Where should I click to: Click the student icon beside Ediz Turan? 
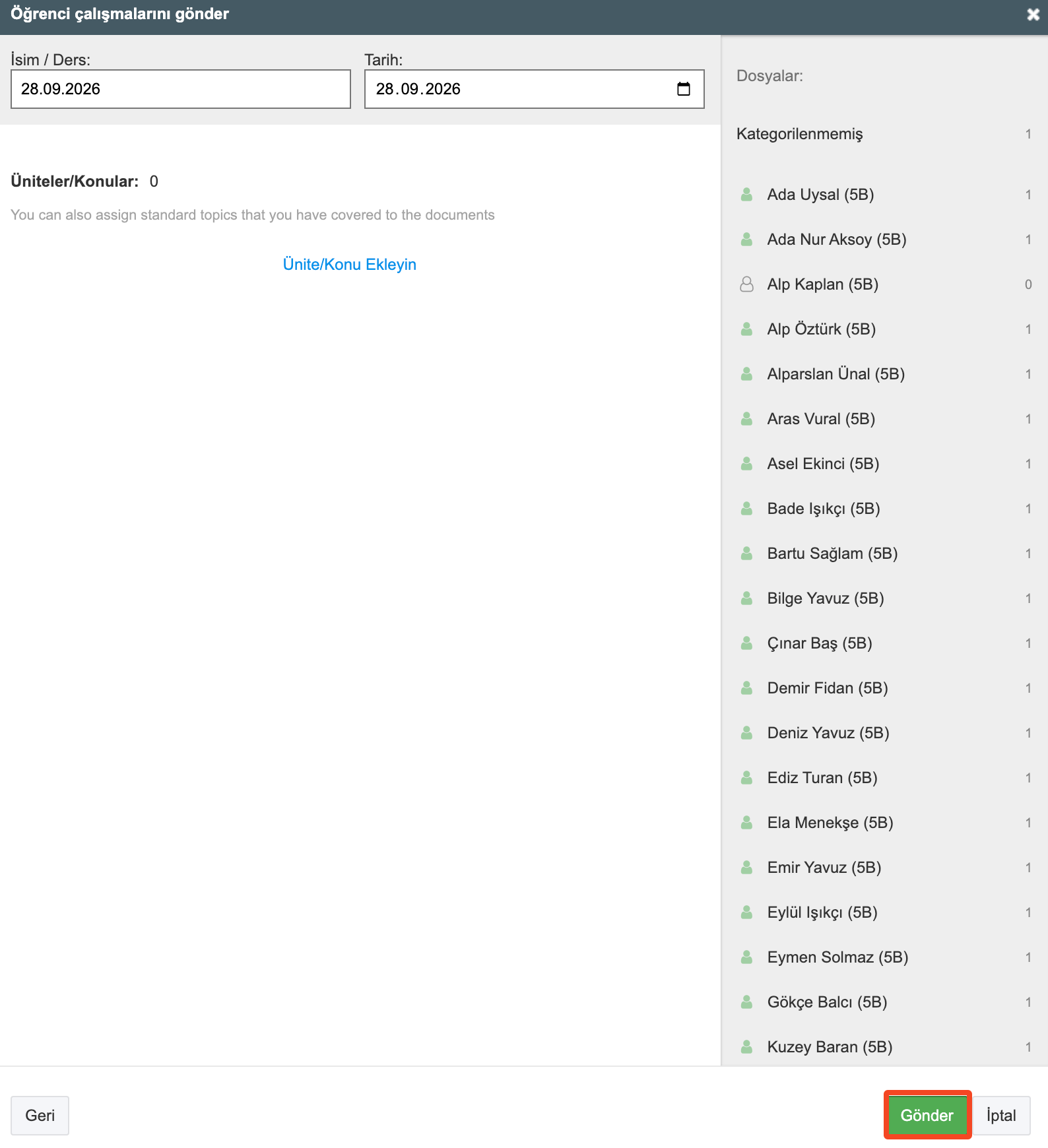(747, 778)
